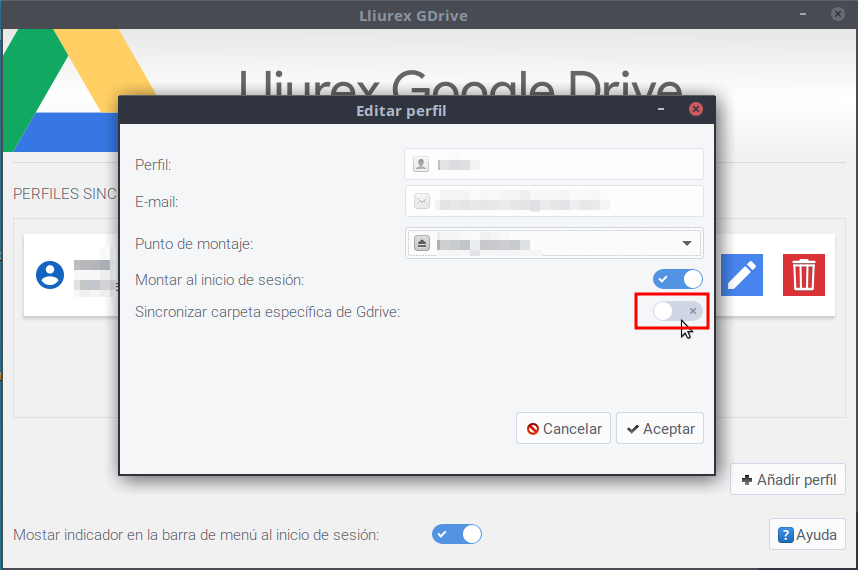The width and height of the screenshot is (858, 570).
Task: Click Cancelar button
Action: [563, 428]
